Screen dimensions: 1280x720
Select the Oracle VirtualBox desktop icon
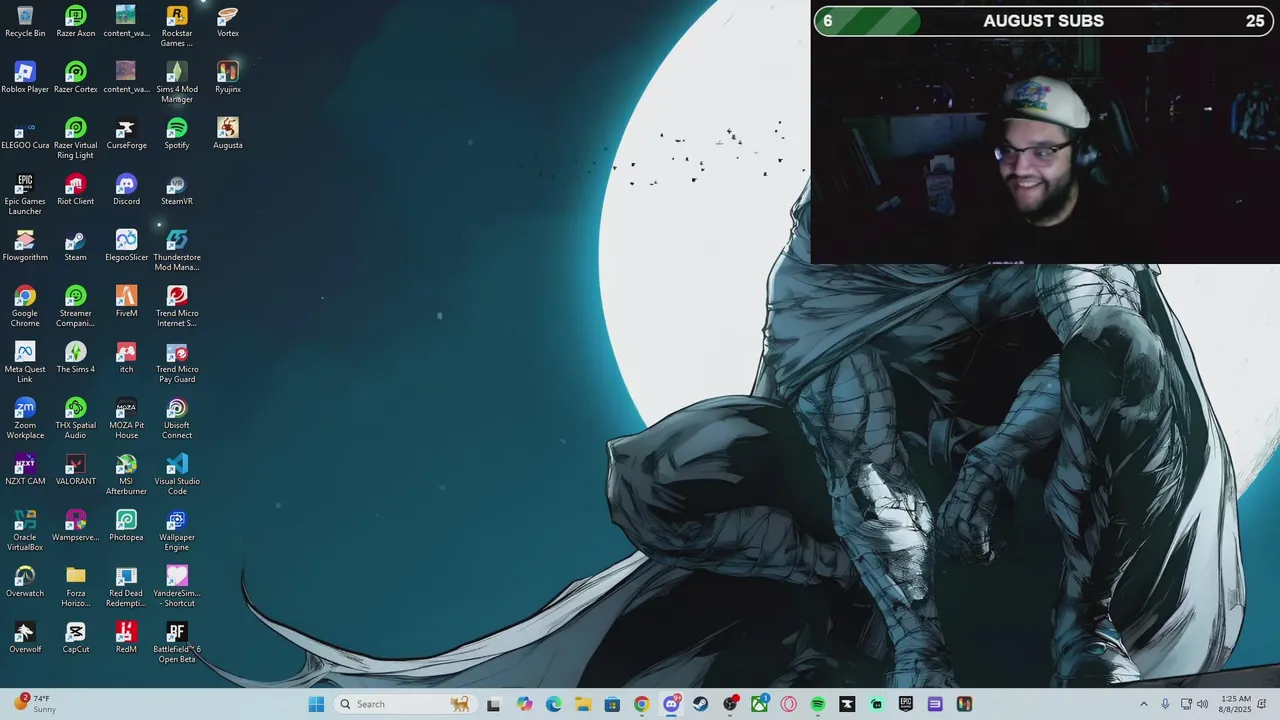(25, 530)
